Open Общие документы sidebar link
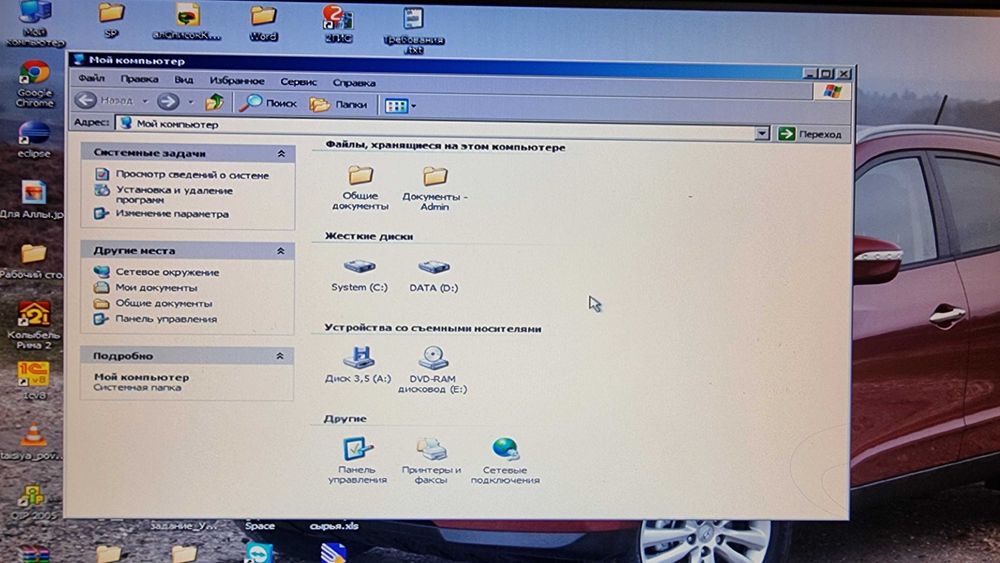 (x=153, y=303)
